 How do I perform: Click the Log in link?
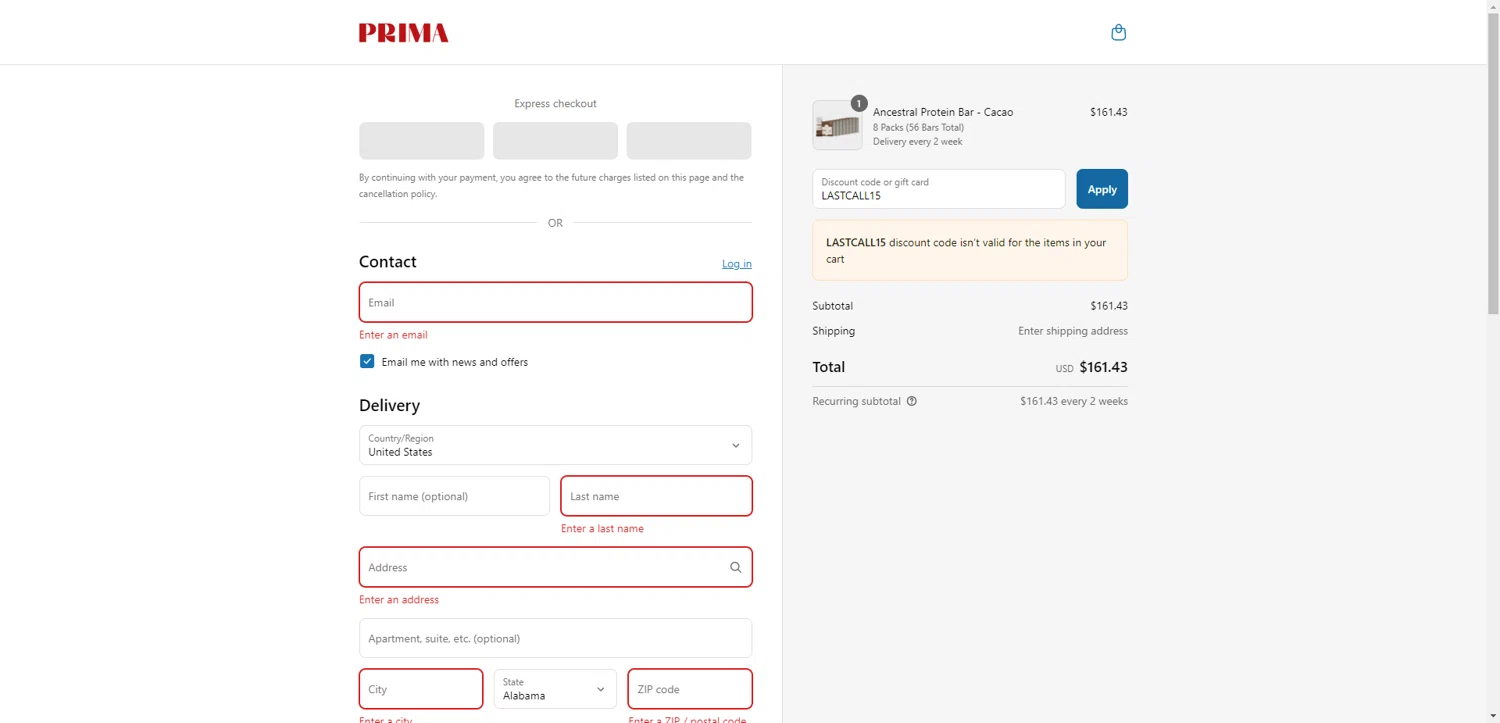pyautogui.click(x=737, y=264)
